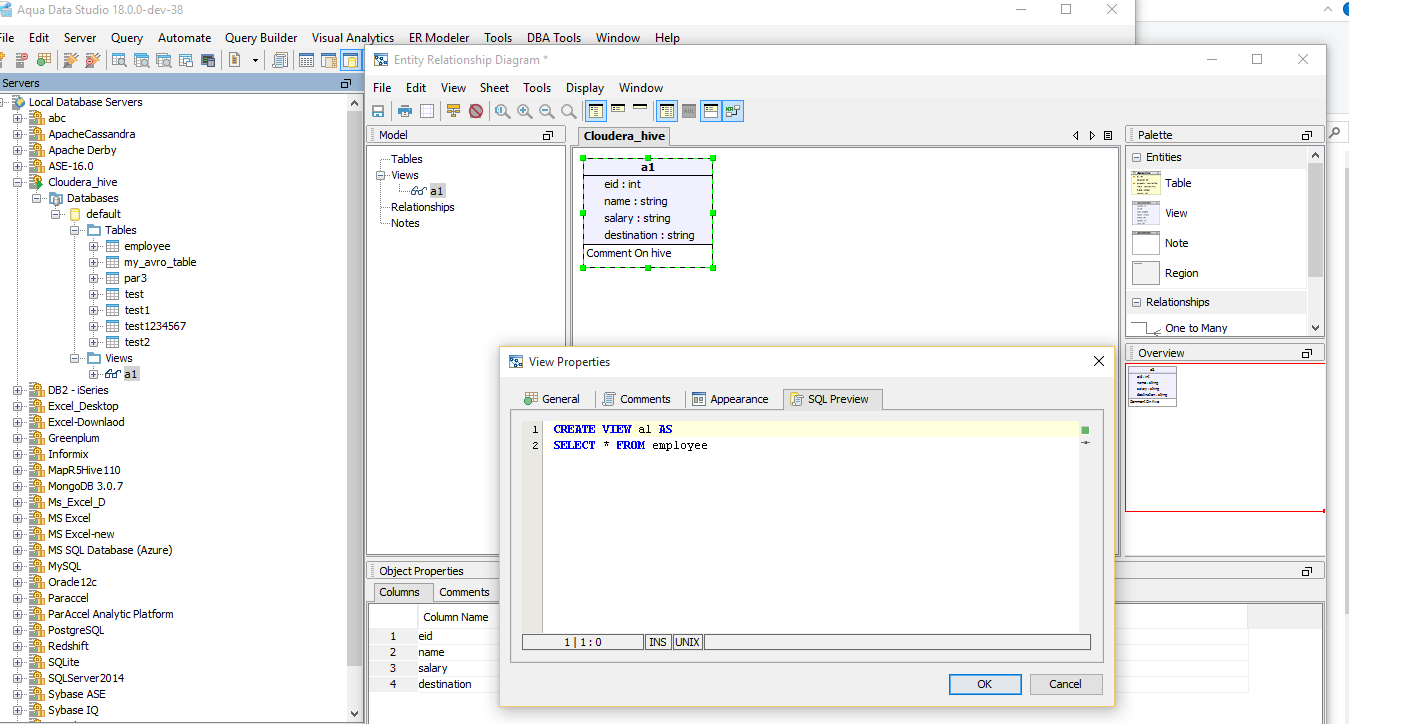The image size is (1412, 724).
Task: Collapse the Views node in Model tree
Action: click(381, 175)
